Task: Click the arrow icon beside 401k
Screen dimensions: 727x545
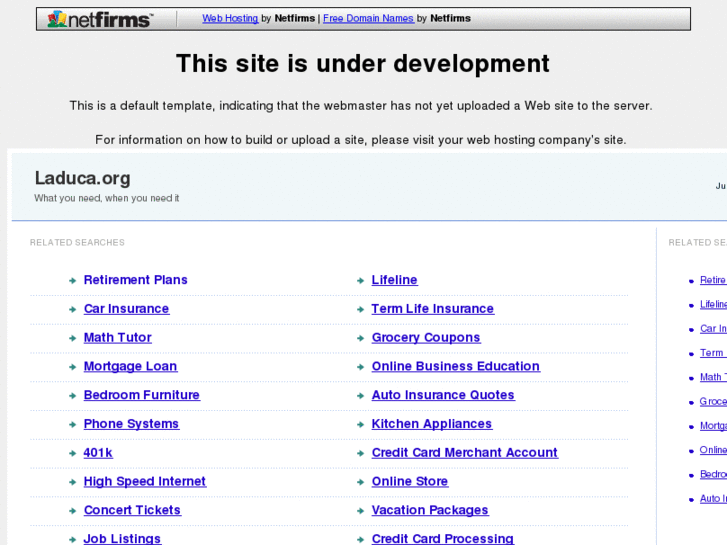Action: pos(72,453)
